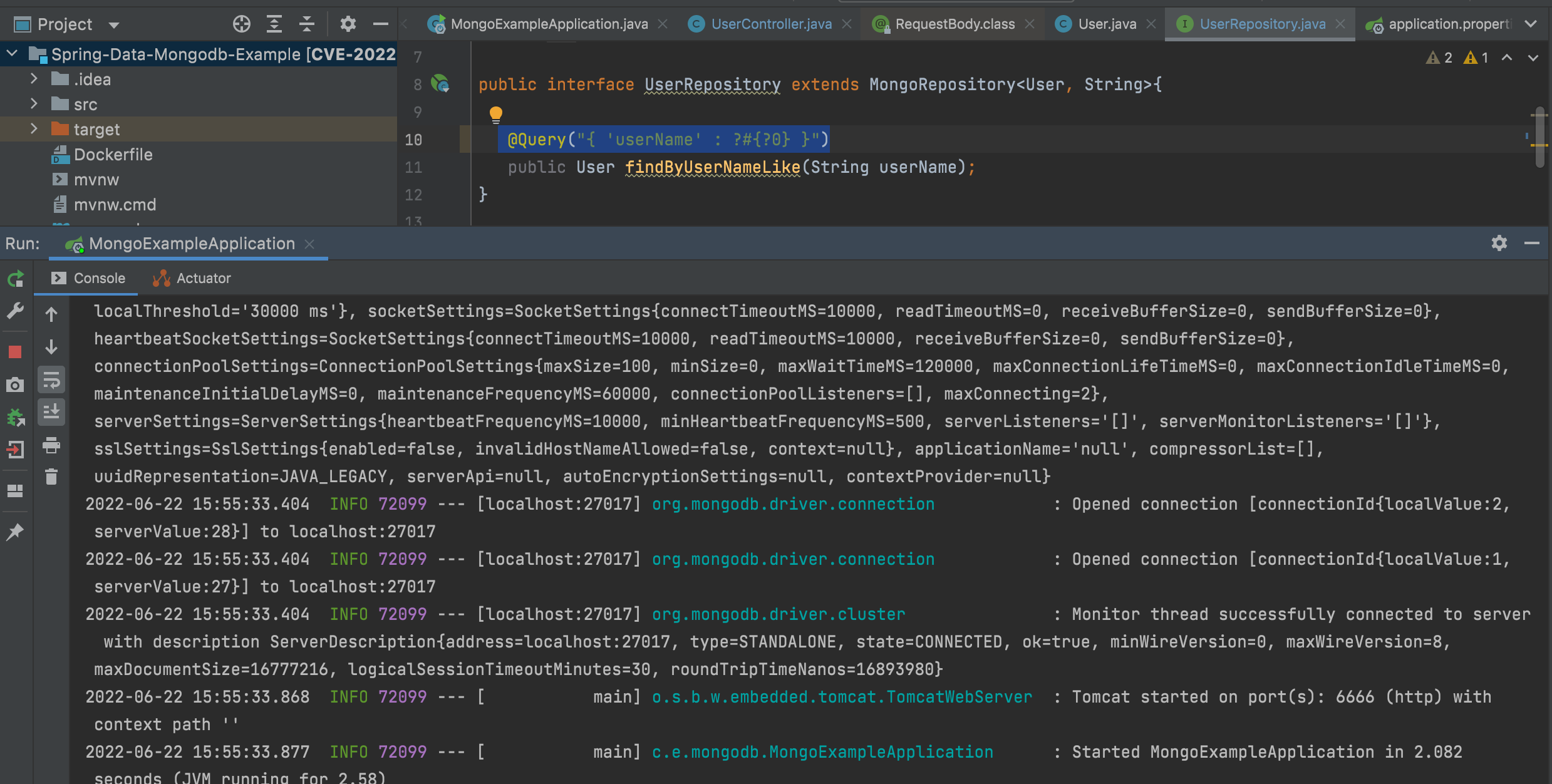Clear console output with the trash icon

51,477
